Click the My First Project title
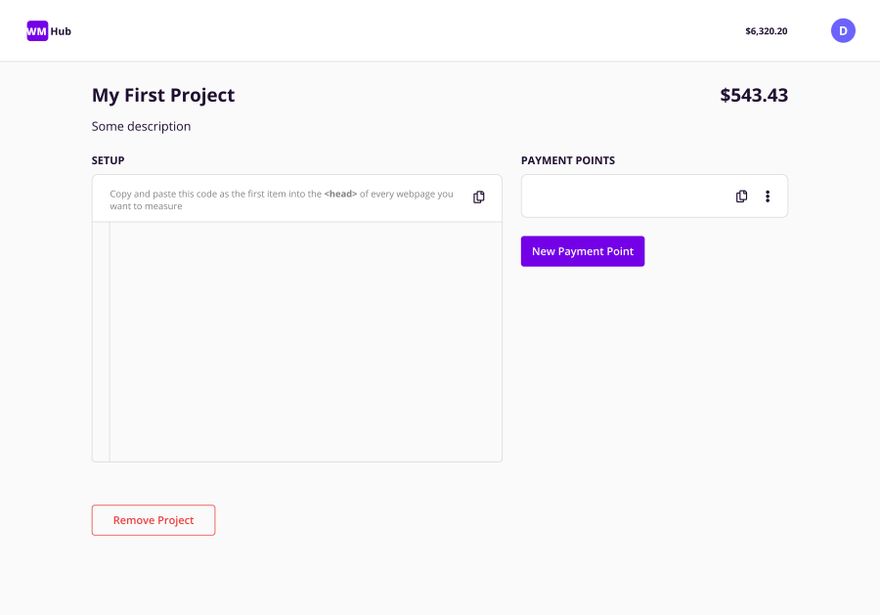This screenshot has width=880, height=615. click(x=163, y=95)
